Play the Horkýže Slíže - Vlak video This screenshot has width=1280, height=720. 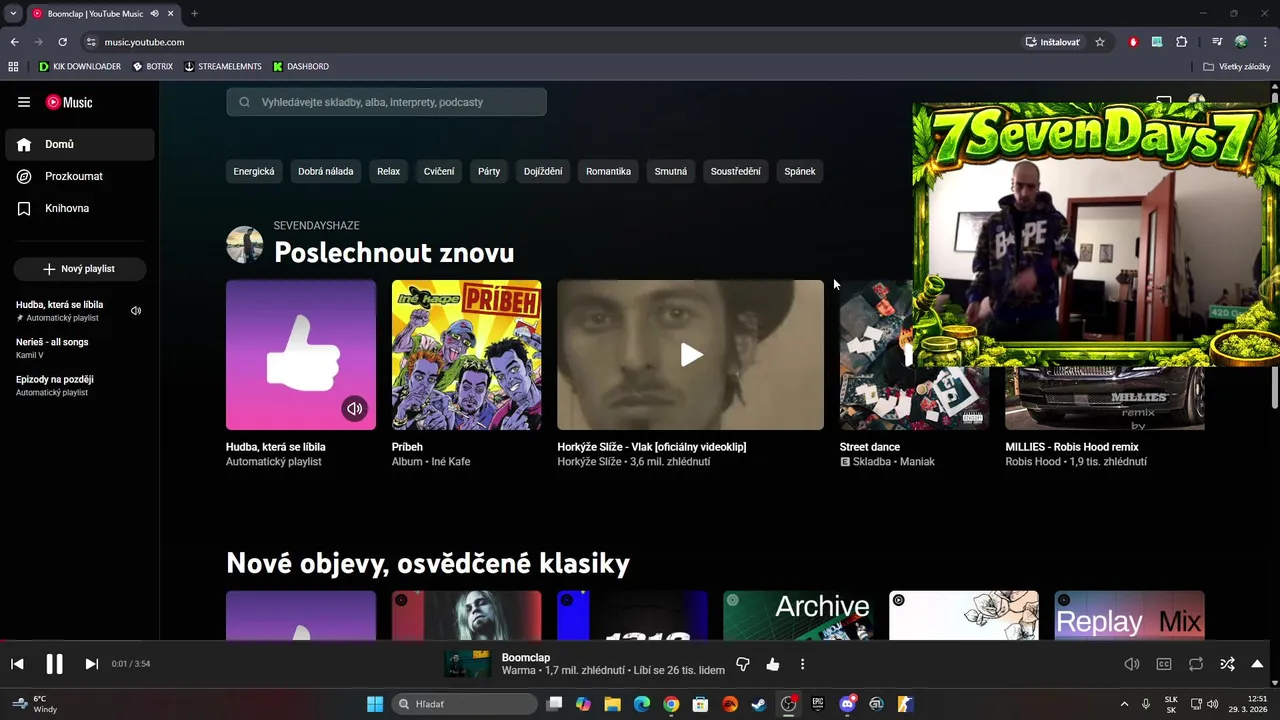coord(691,355)
